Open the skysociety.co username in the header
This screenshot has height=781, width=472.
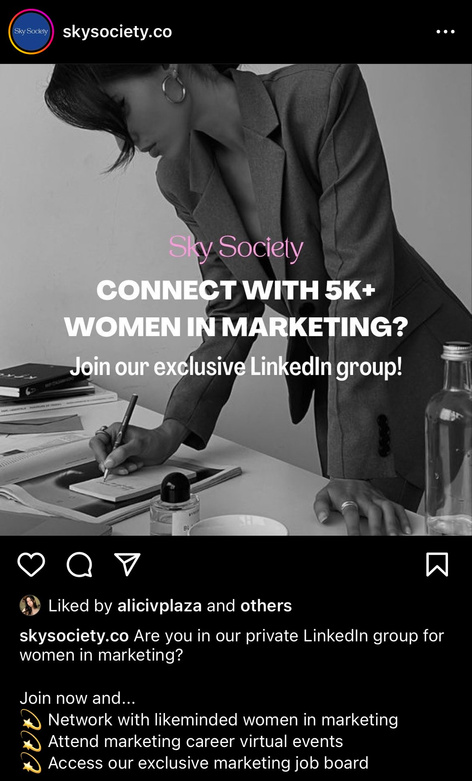(x=117, y=32)
